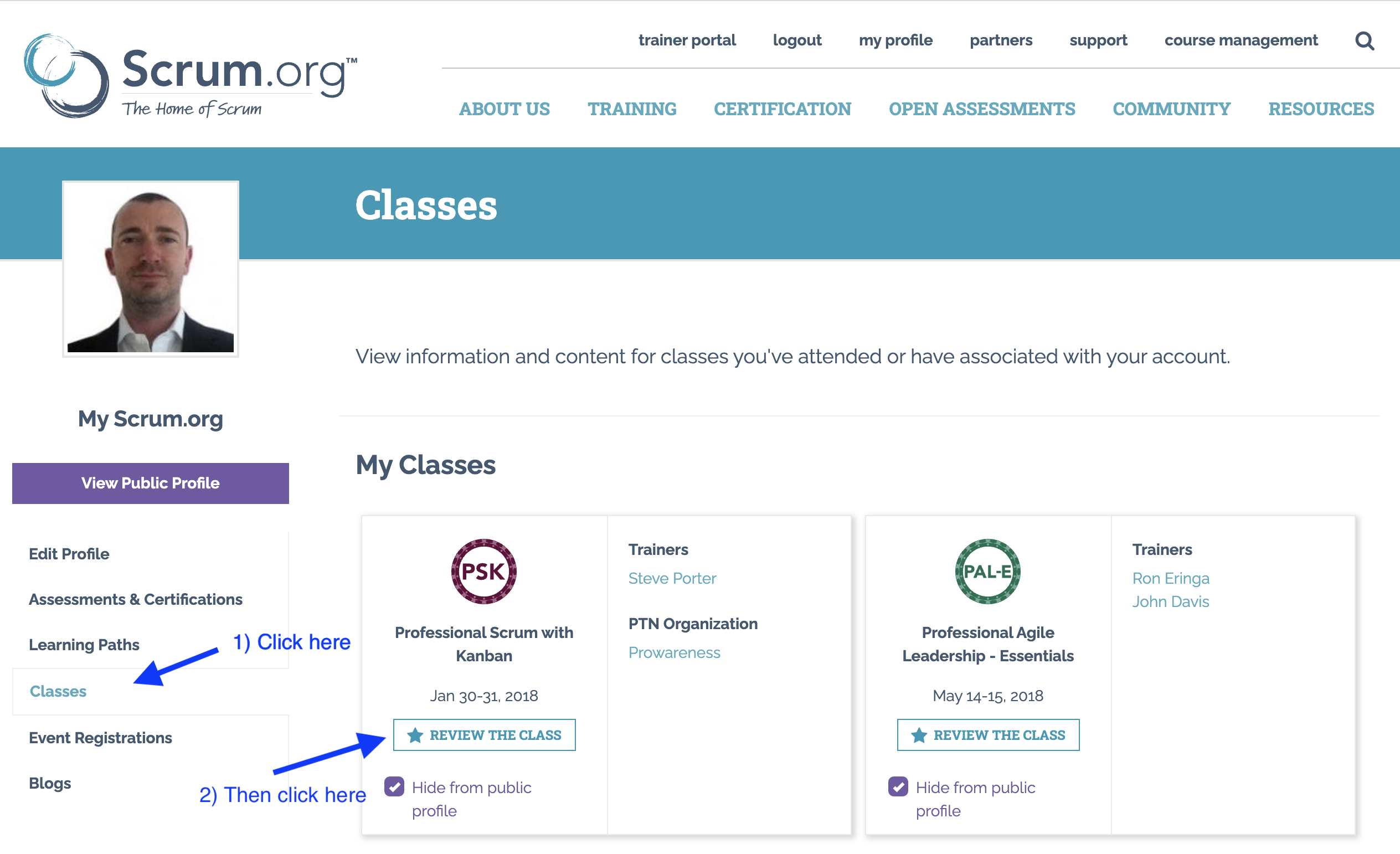
Task: Click the profile photo thumbnail
Action: click(x=151, y=269)
